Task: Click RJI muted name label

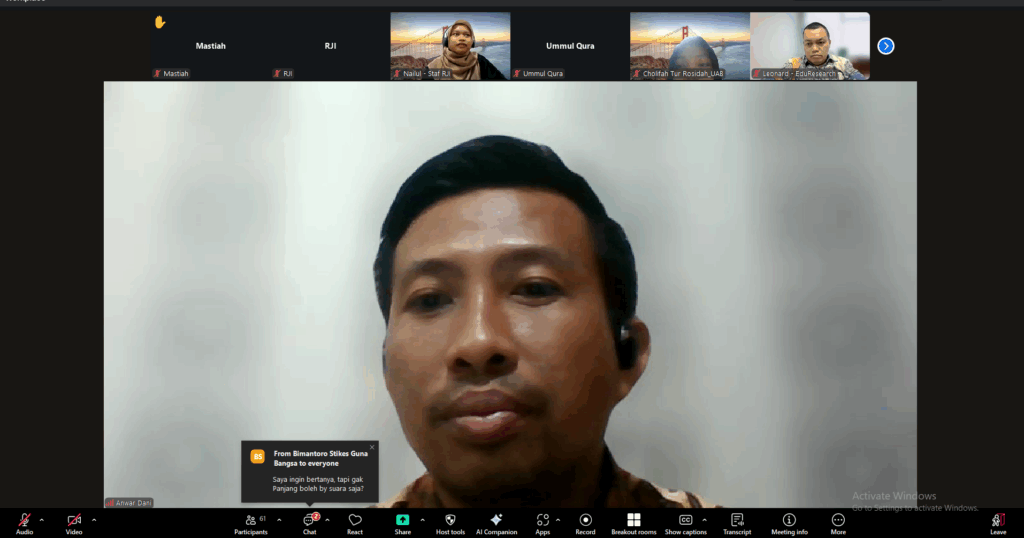Action: click(283, 74)
